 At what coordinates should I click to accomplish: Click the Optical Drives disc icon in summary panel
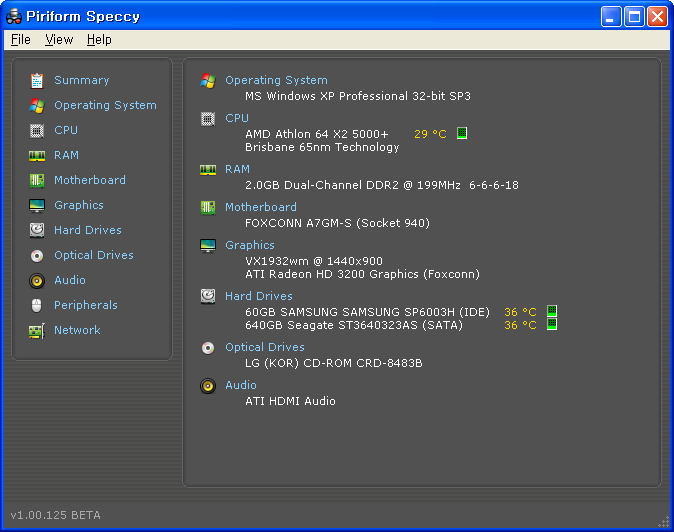[208, 348]
